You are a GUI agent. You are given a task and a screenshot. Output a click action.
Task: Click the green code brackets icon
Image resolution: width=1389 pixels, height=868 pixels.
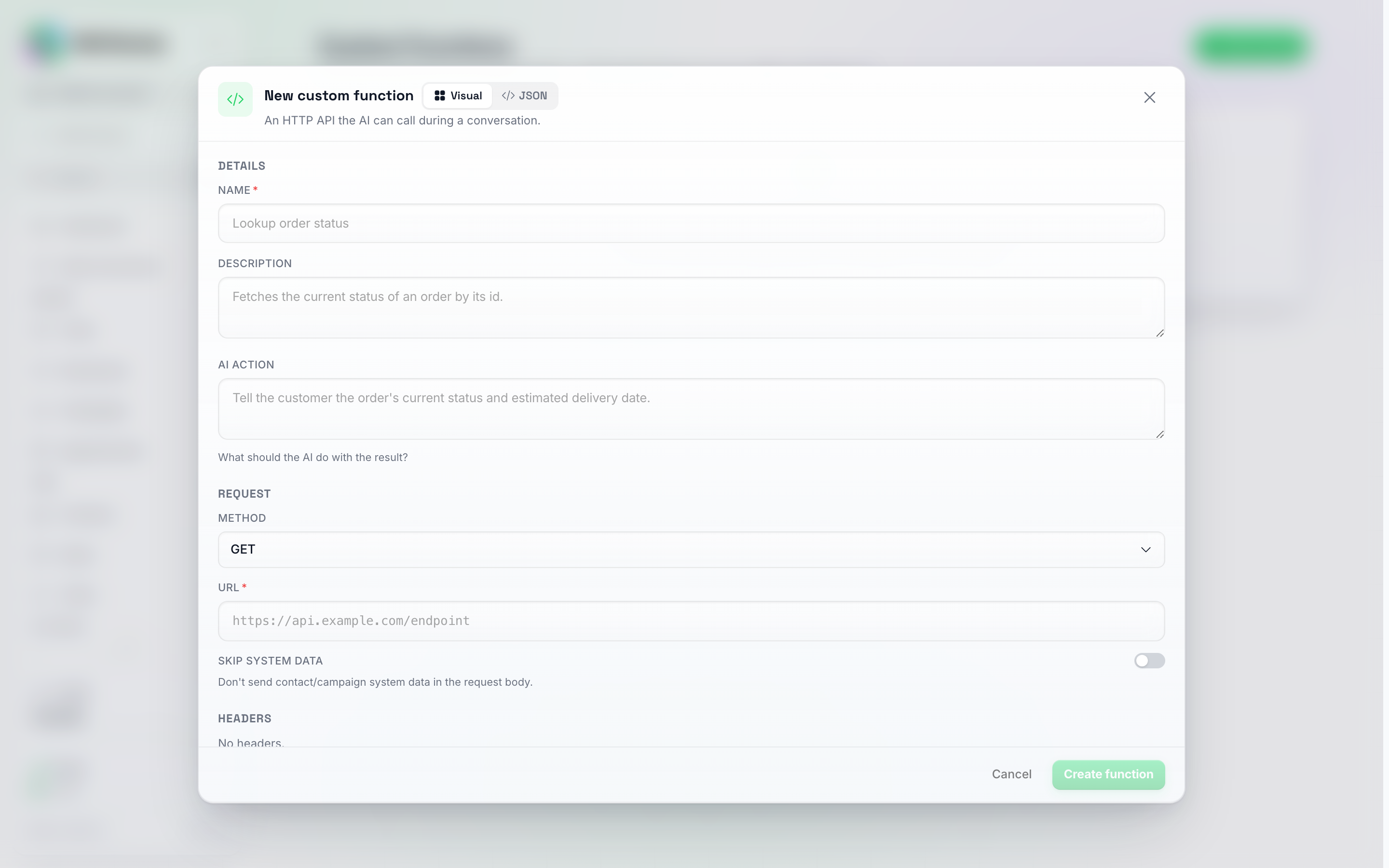click(x=235, y=99)
